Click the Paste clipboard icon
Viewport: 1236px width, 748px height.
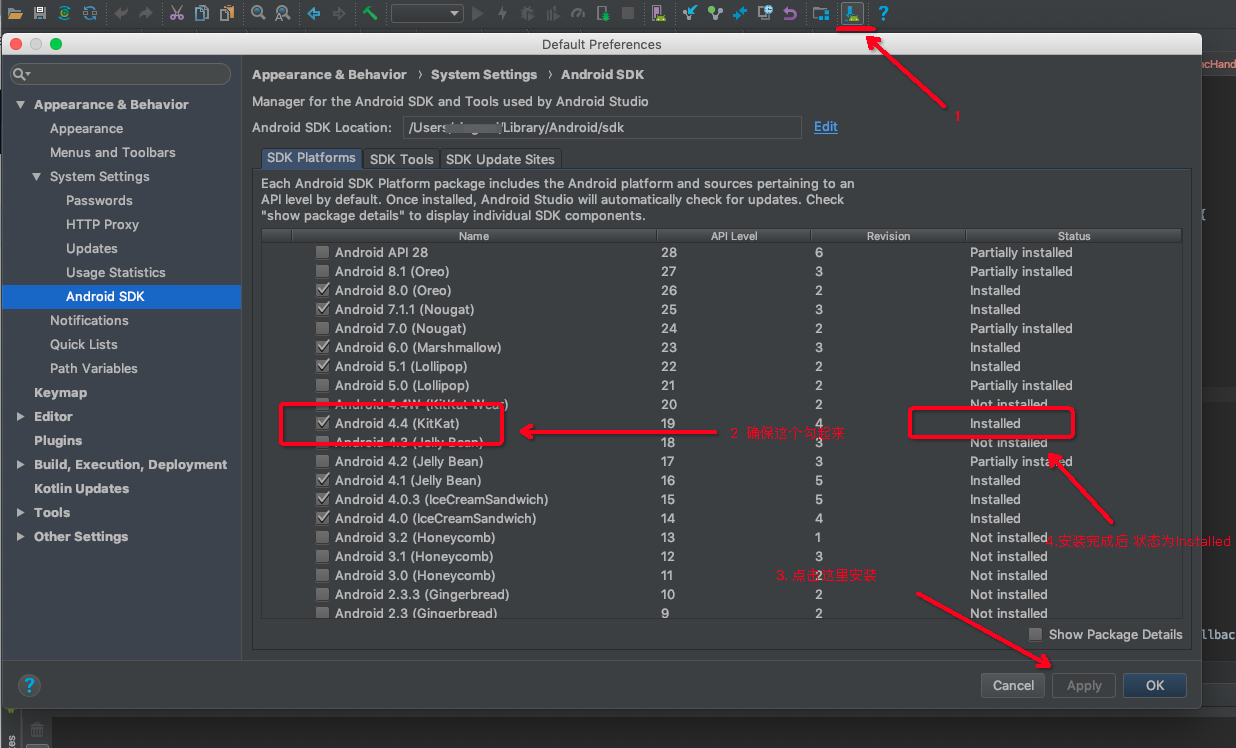[x=227, y=13]
